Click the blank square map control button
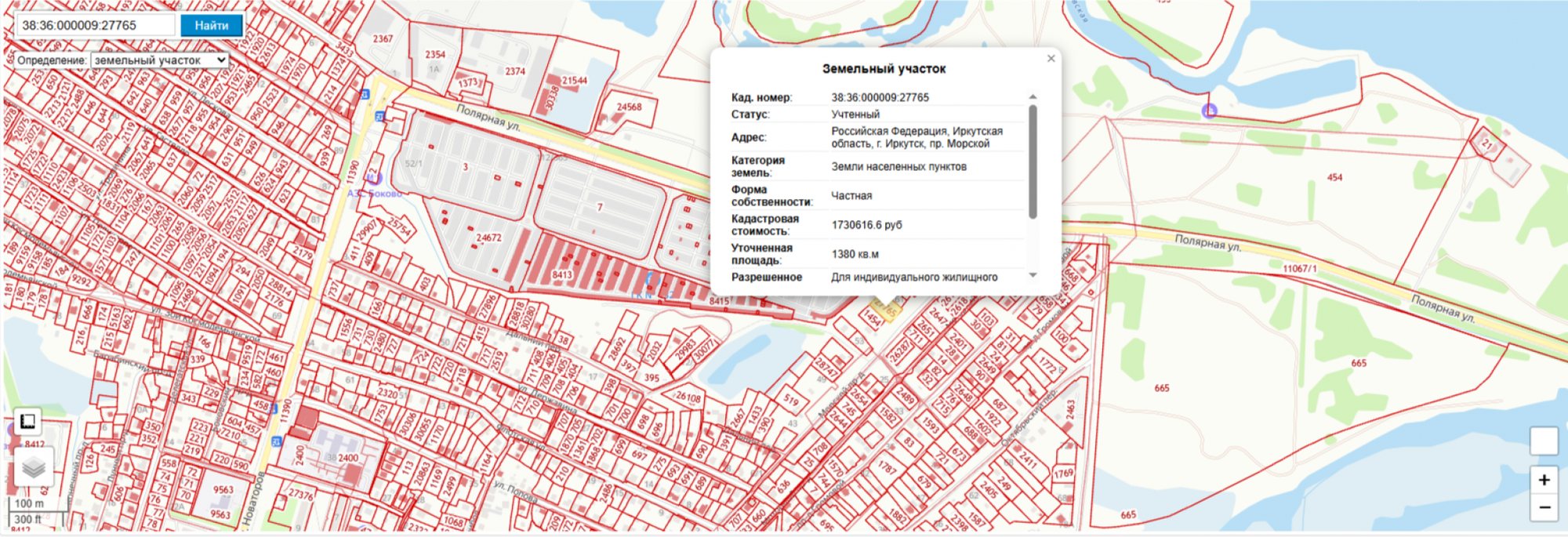 coord(1544,441)
